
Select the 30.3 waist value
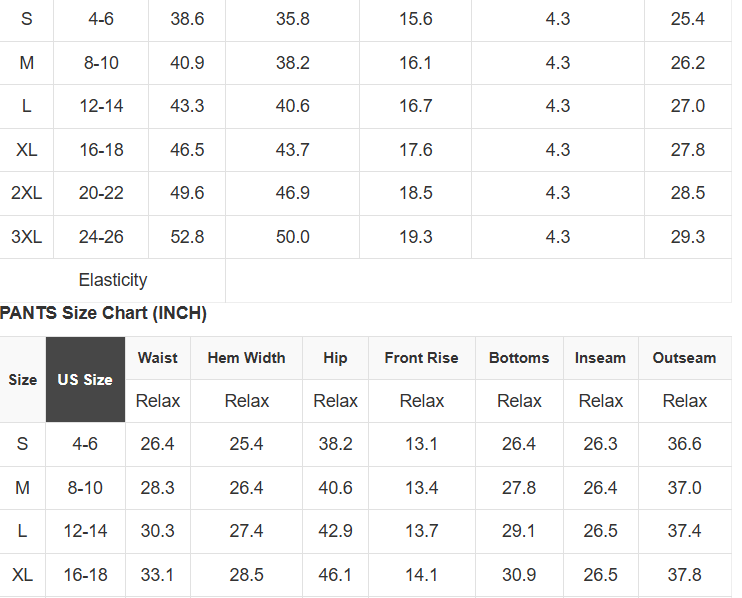158,531
